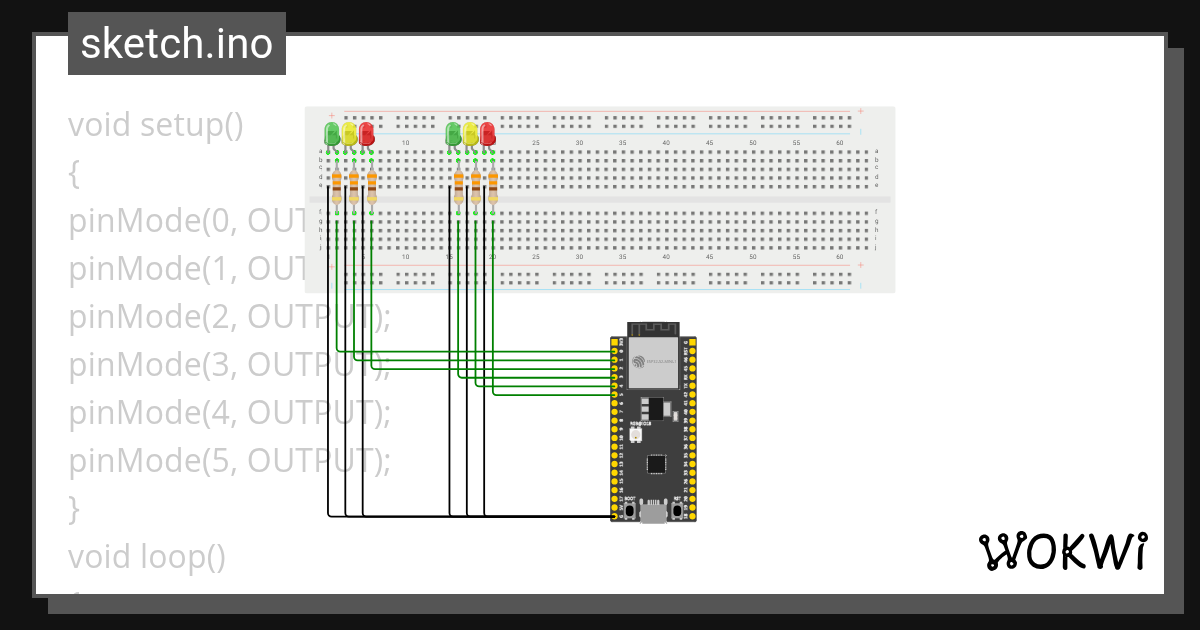This screenshot has height=630, width=1200.
Task: Select the rightmost resistor on the breadboard
Action: (x=494, y=187)
